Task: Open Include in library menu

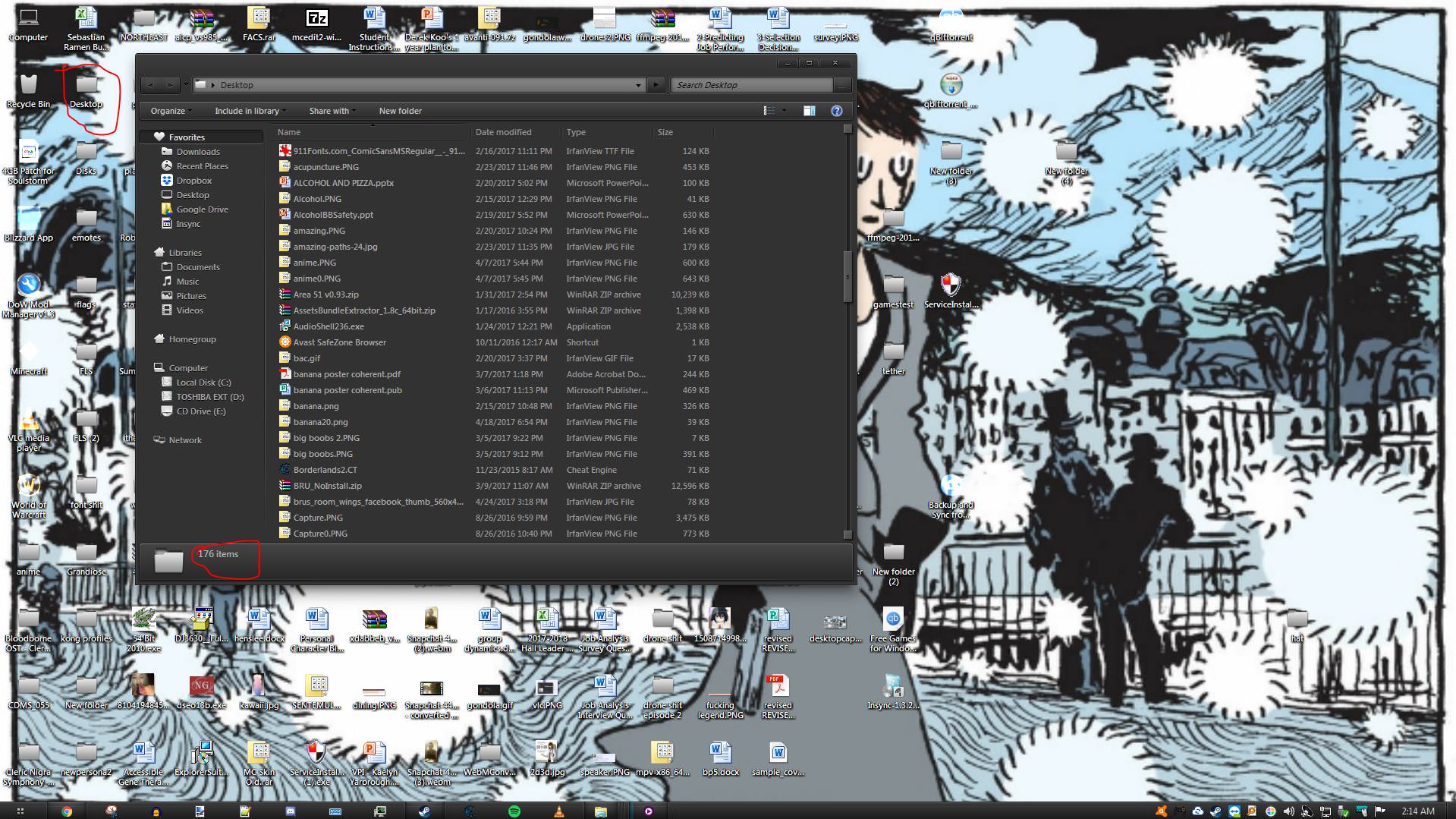Action: click(x=250, y=111)
